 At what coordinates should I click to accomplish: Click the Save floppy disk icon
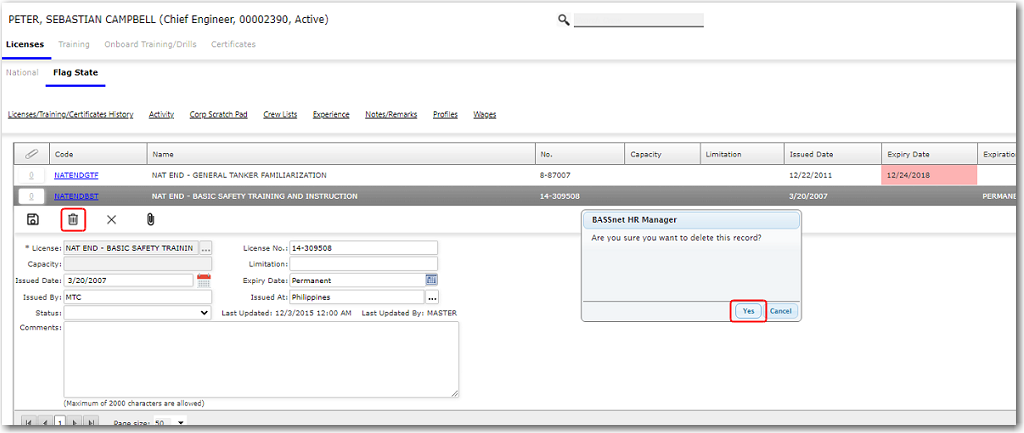pyautogui.click(x=33, y=219)
